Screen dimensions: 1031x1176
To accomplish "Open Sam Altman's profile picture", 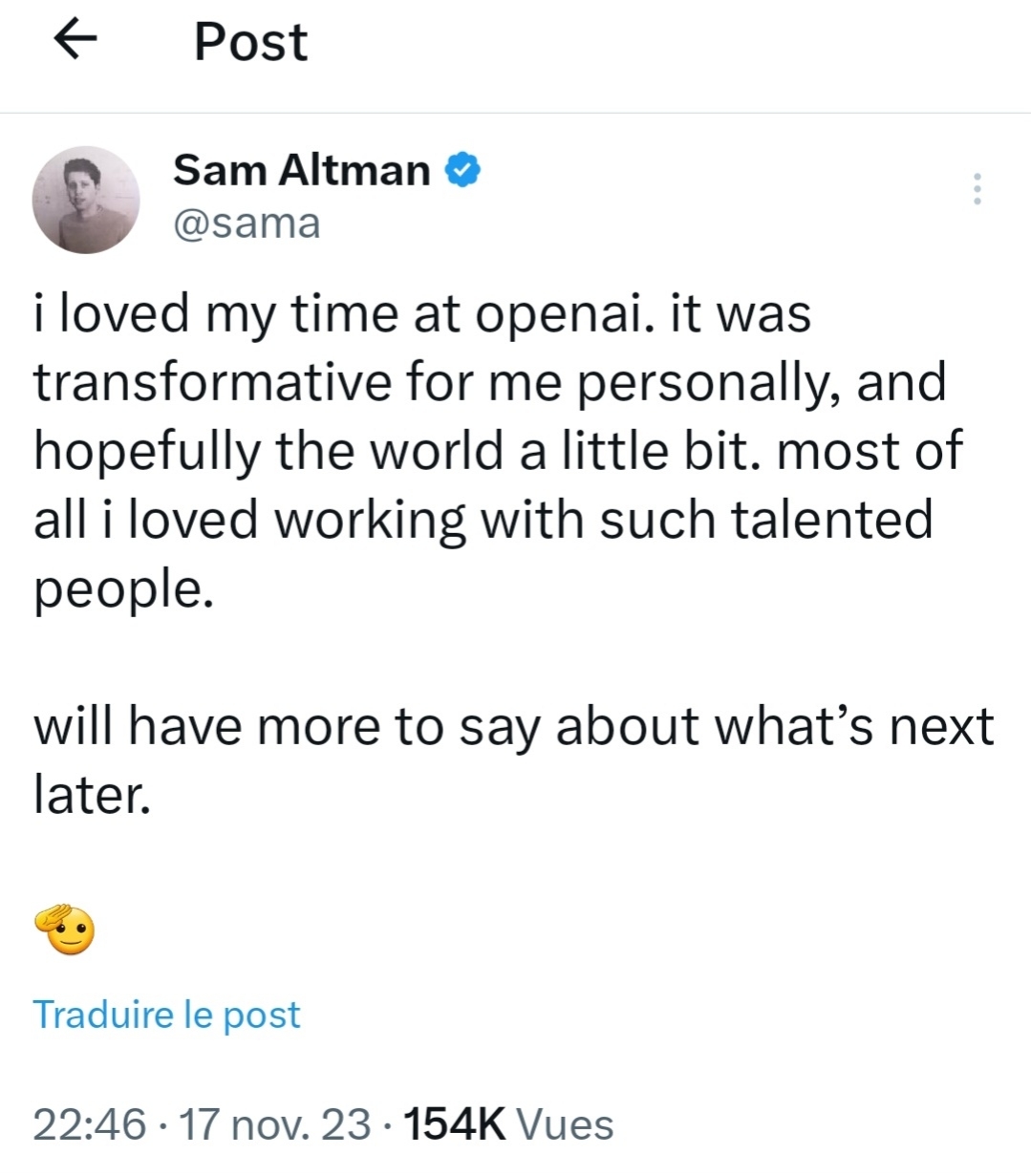I will click(x=86, y=200).
